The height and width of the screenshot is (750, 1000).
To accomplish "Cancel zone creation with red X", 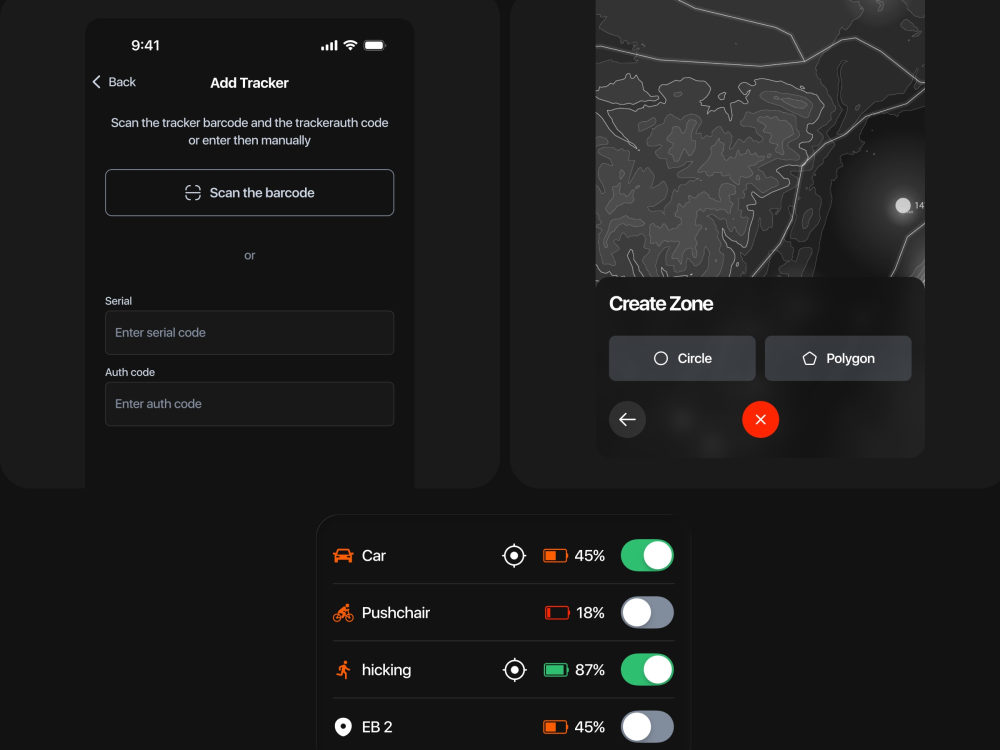I will 760,420.
